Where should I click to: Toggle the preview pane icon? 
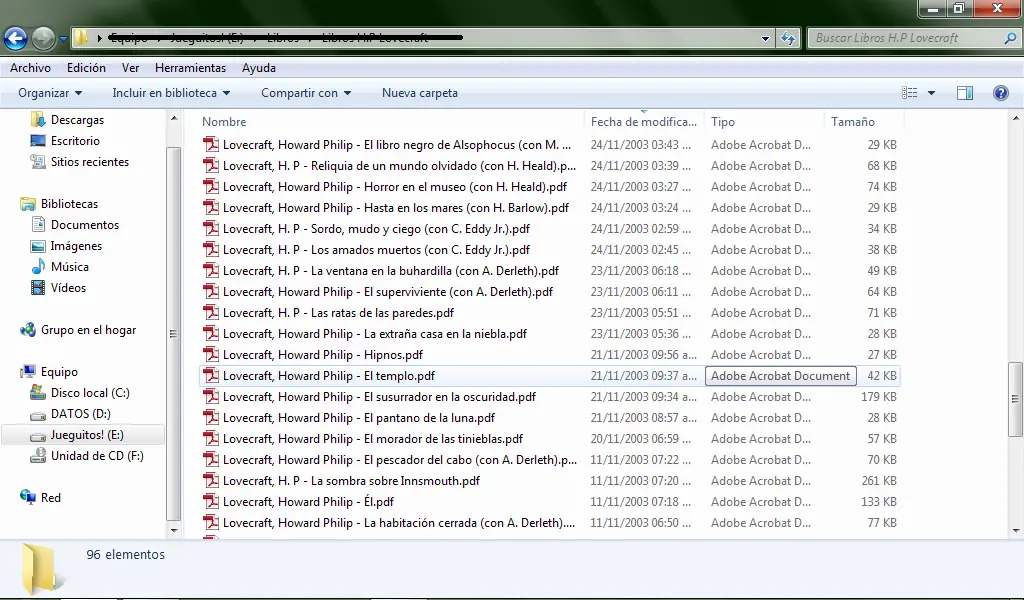[965, 93]
